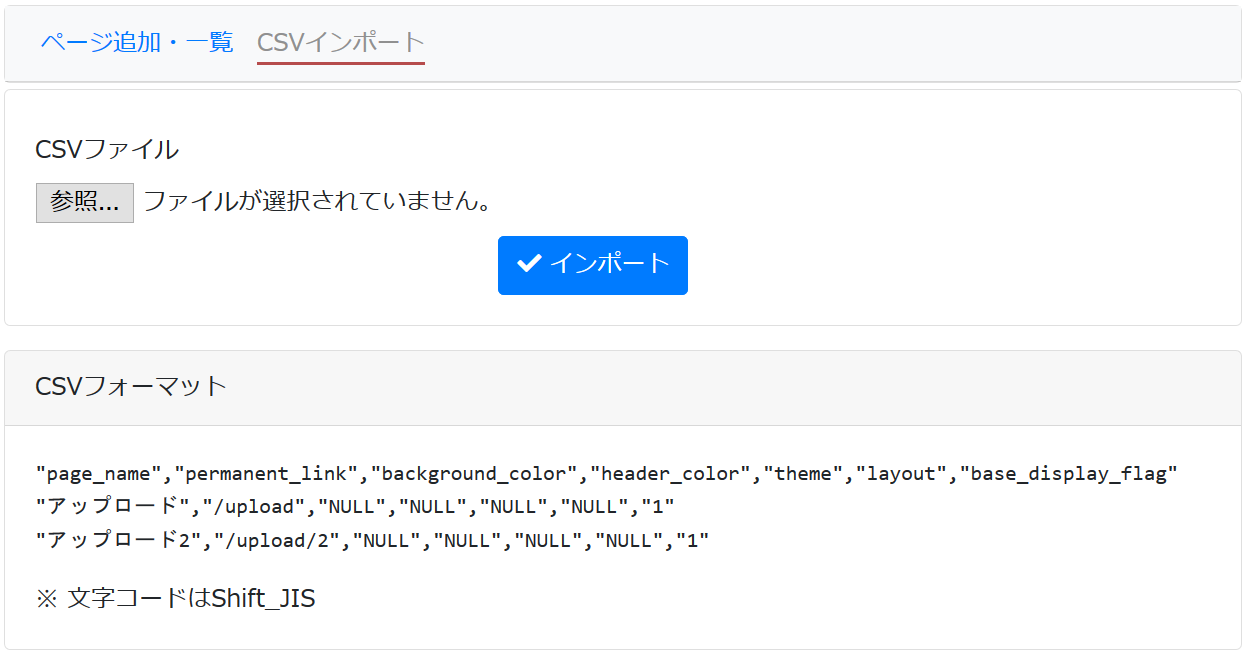This screenshot has width=1245, height=652.
Task: Click the インポート button label
Action: pyautogui.click(x=609, y=263)
